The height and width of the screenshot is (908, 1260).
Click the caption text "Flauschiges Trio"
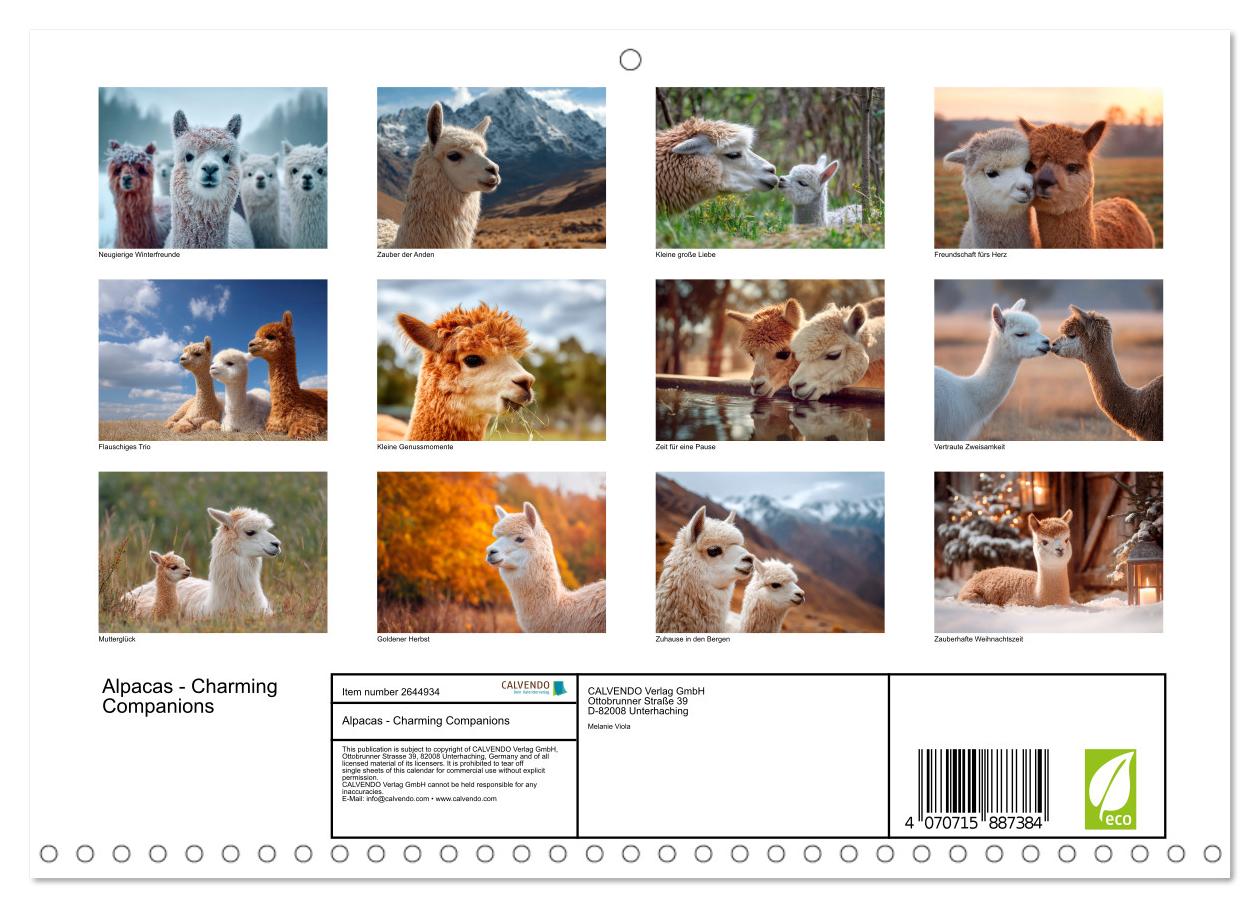click(125, 447)
